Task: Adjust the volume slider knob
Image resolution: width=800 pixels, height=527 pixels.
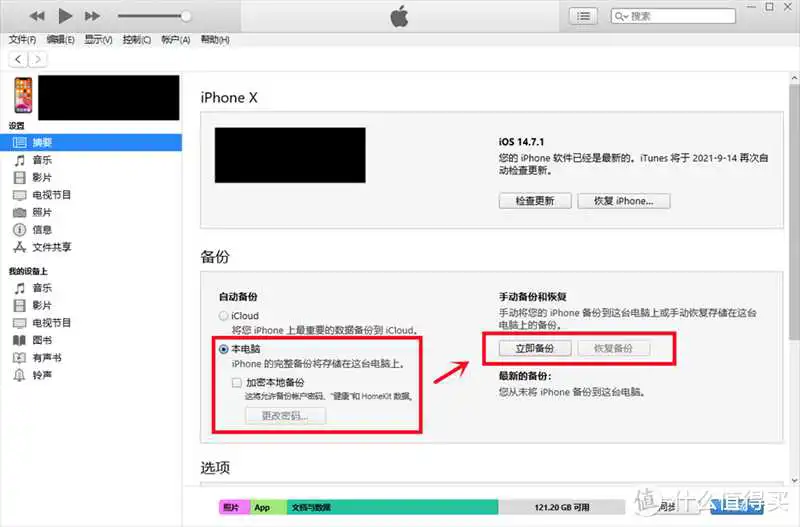Action: (x=186, y=16)
